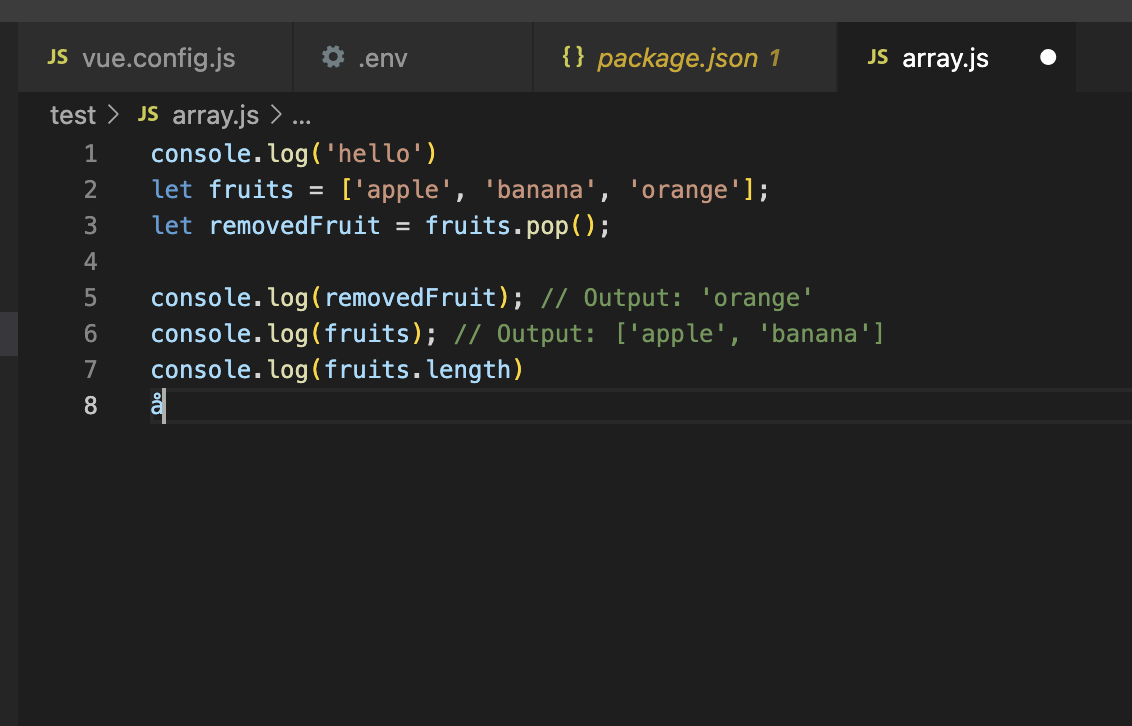Image resolution: width=1132 pixels, height=726 pixels.
Task: Click the JS icon on vue.config.js tab
Action: (58, 57)
